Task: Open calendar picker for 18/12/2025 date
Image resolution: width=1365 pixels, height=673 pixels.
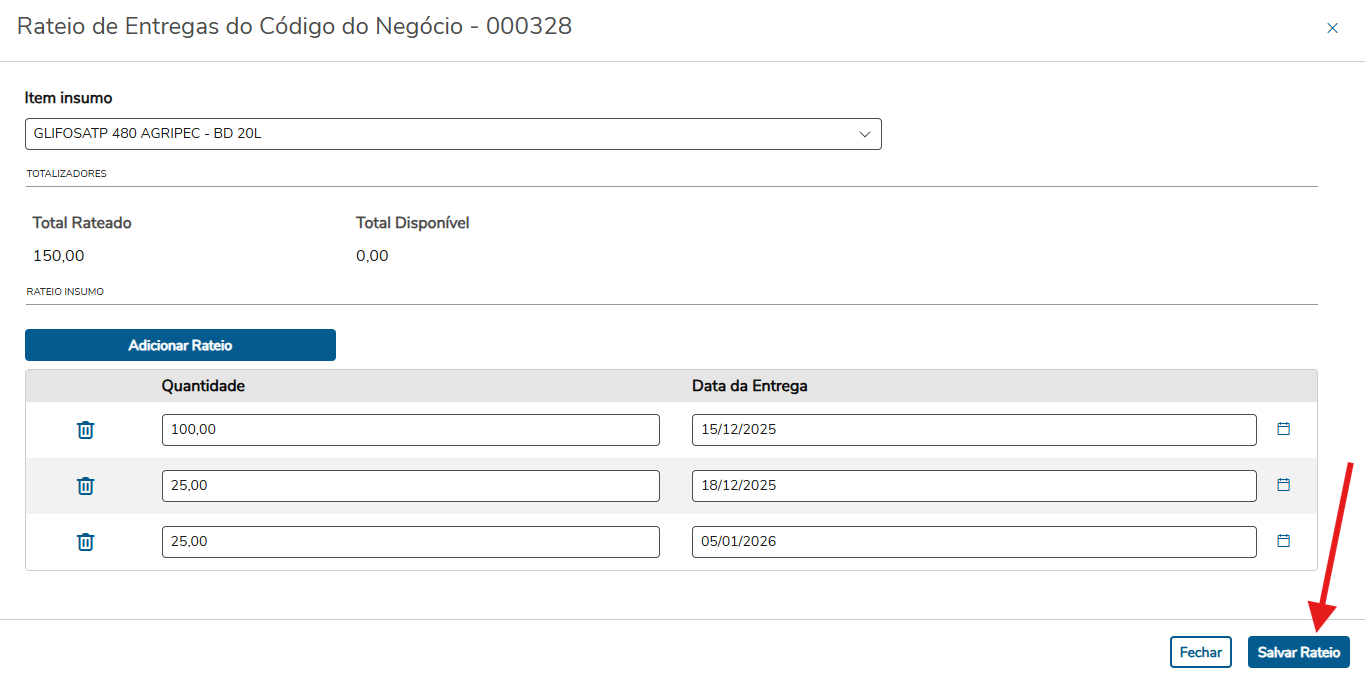Action: click(x=1284, y=485)
